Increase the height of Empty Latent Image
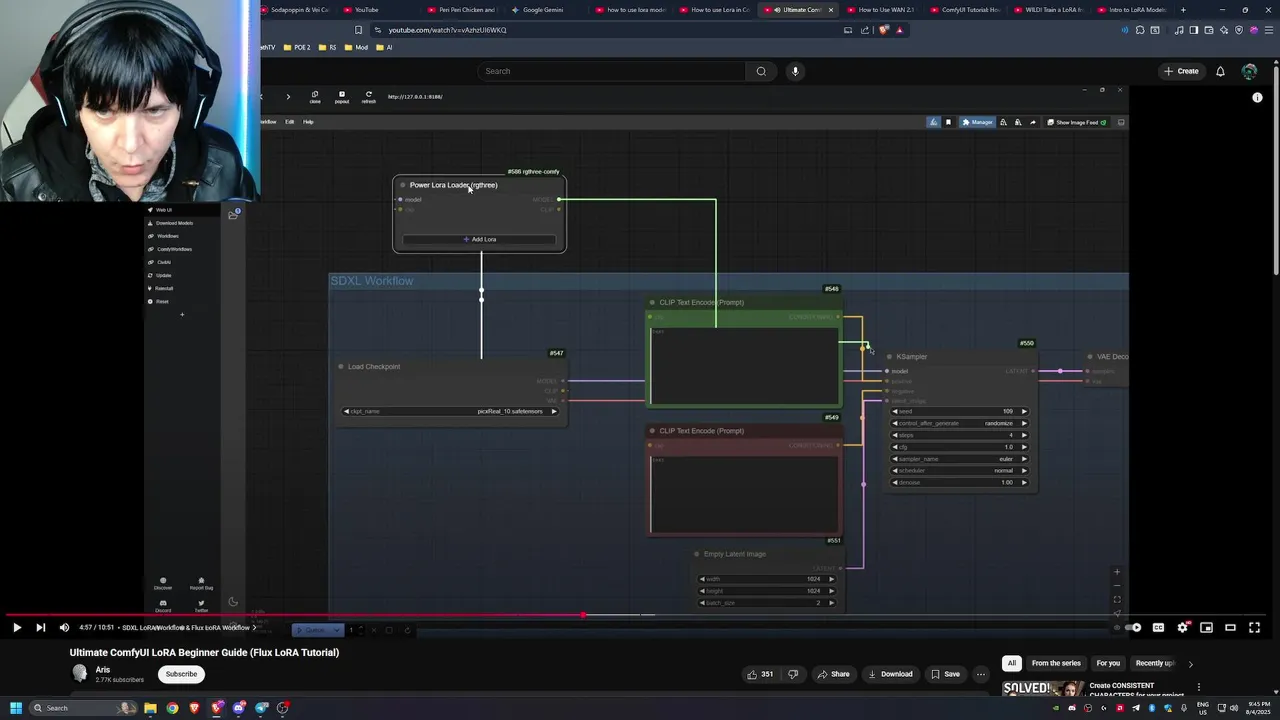 click(831, 591)
